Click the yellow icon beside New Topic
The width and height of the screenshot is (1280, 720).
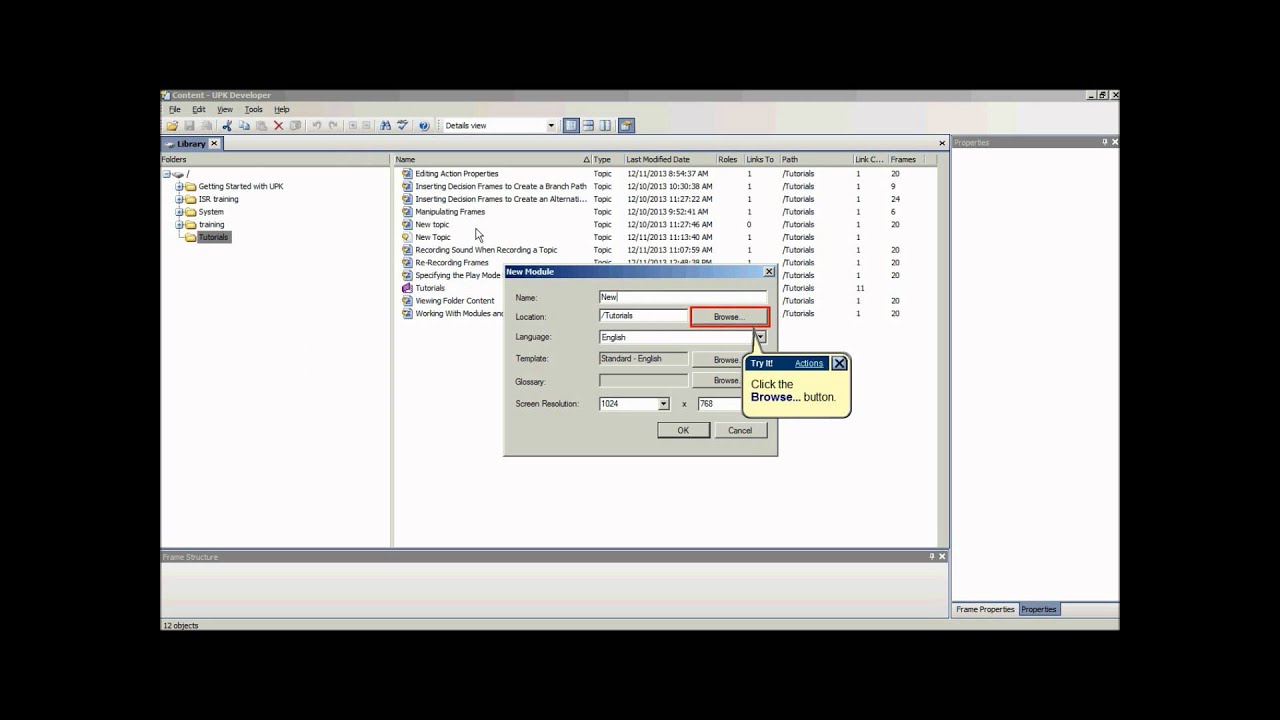coord(407,237)
